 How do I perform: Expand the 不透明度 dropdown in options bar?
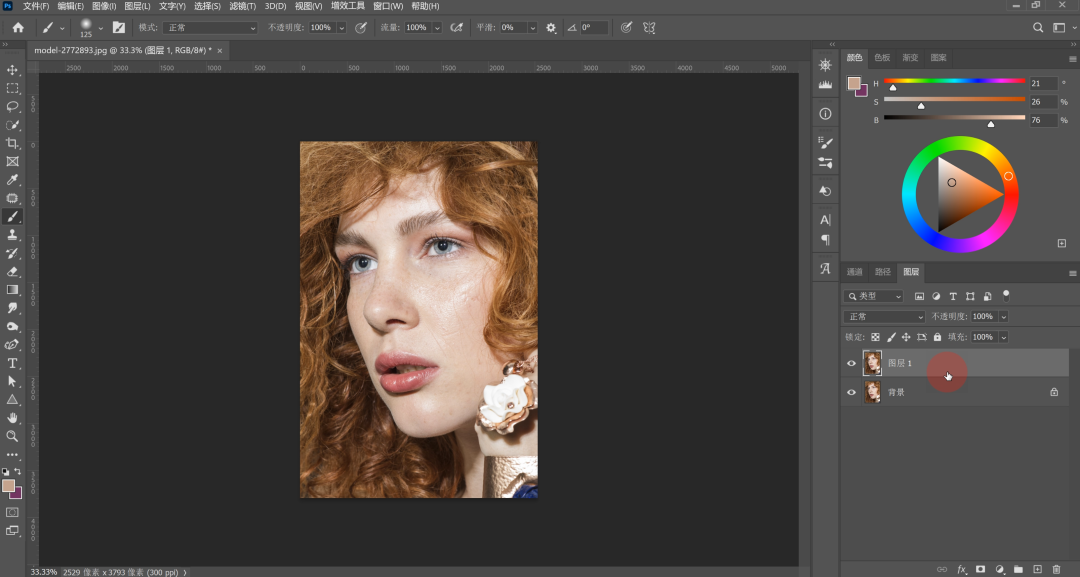[341, 28]
